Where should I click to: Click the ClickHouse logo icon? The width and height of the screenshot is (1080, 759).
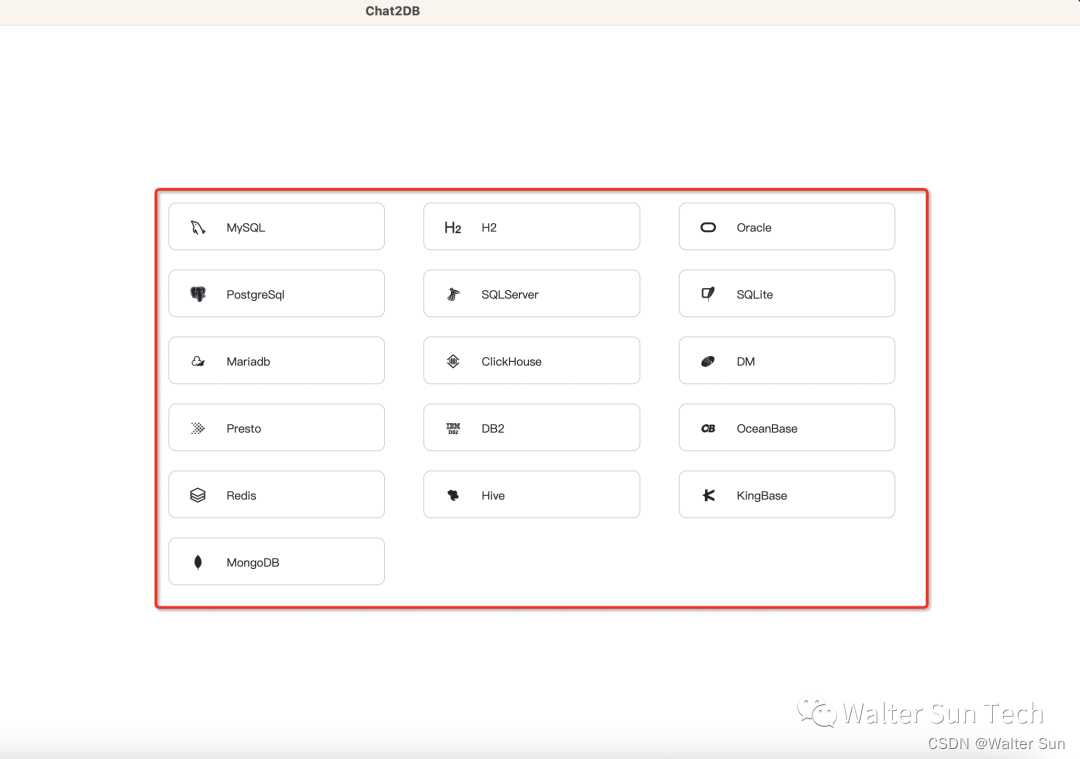(453, 361)
